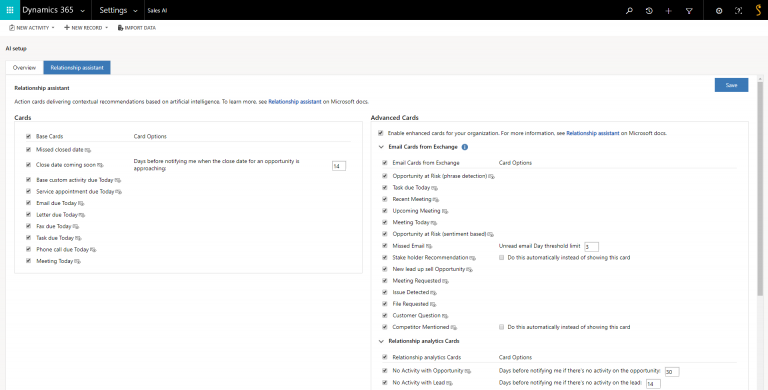
Task: Click preview icon next to Phone call due Today
Action: tap(93, 250)
